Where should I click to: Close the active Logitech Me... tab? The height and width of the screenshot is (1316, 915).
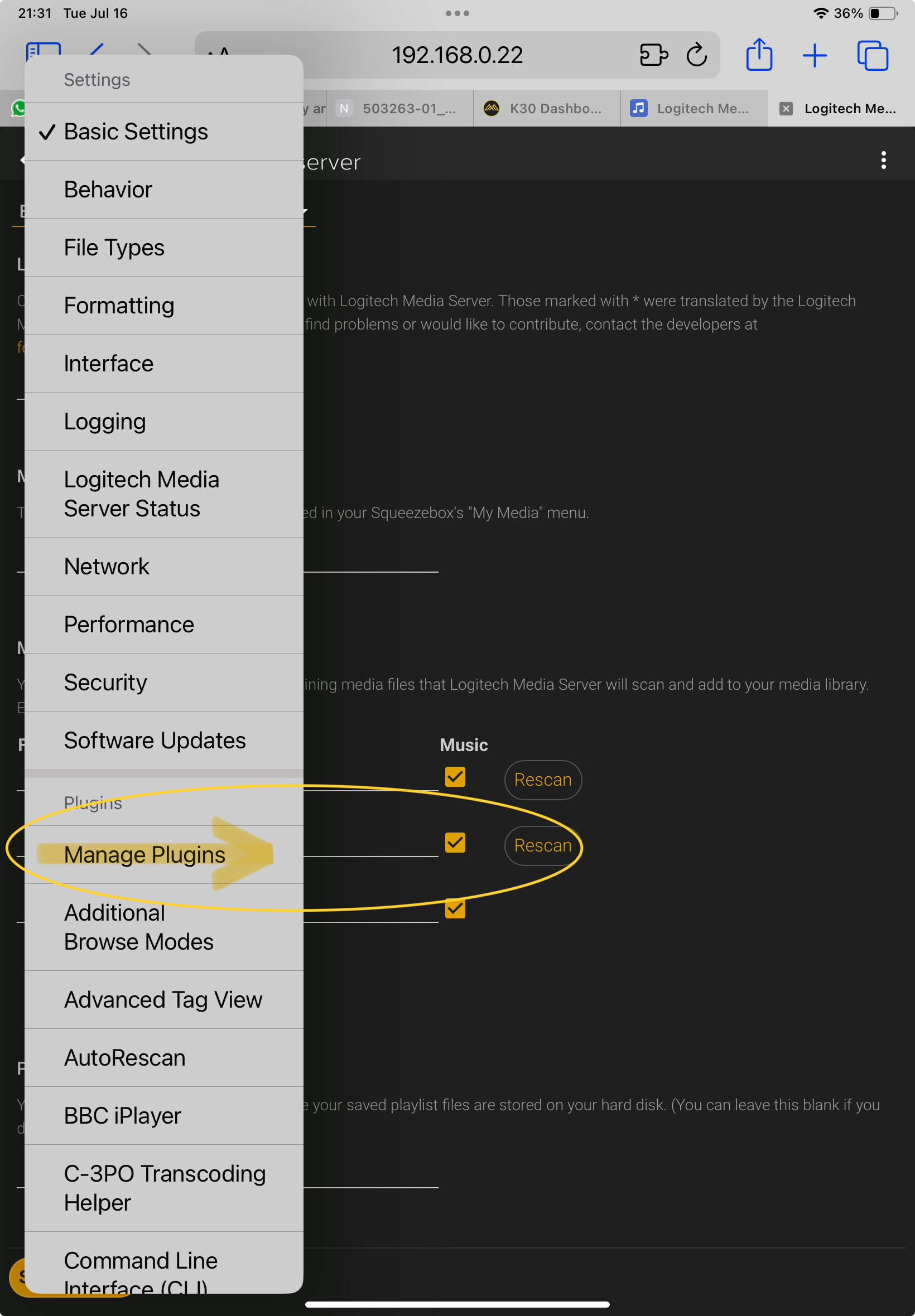click(x=786, y=108)
